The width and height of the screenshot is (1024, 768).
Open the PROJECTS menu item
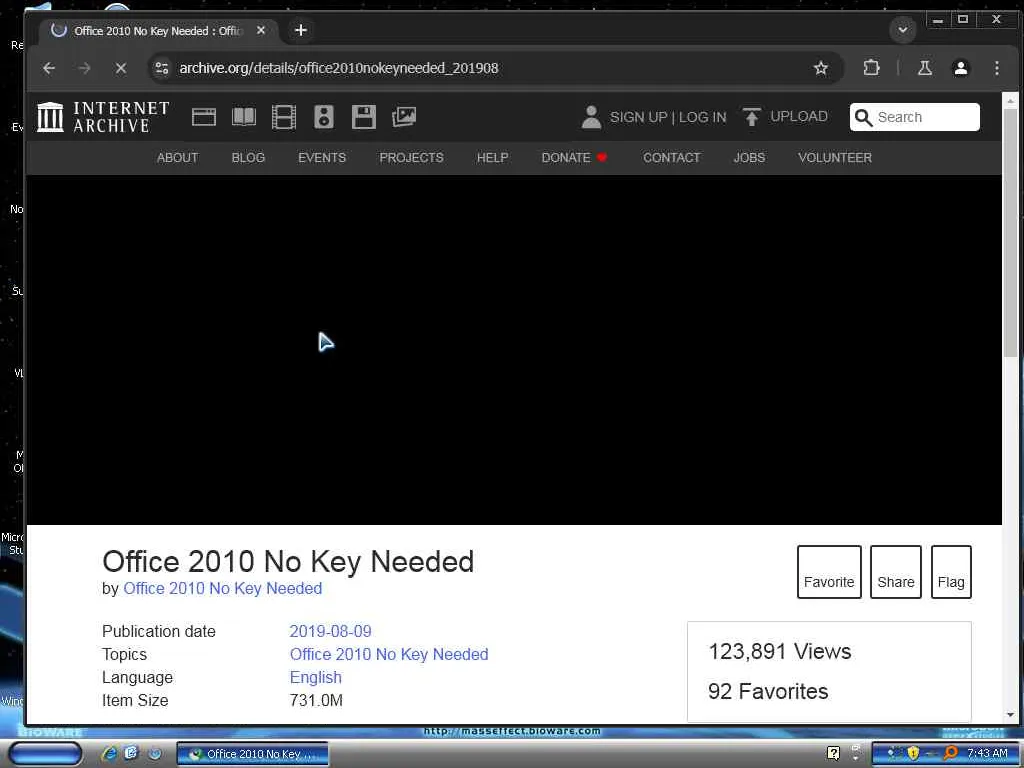click(x=411, y=157)
